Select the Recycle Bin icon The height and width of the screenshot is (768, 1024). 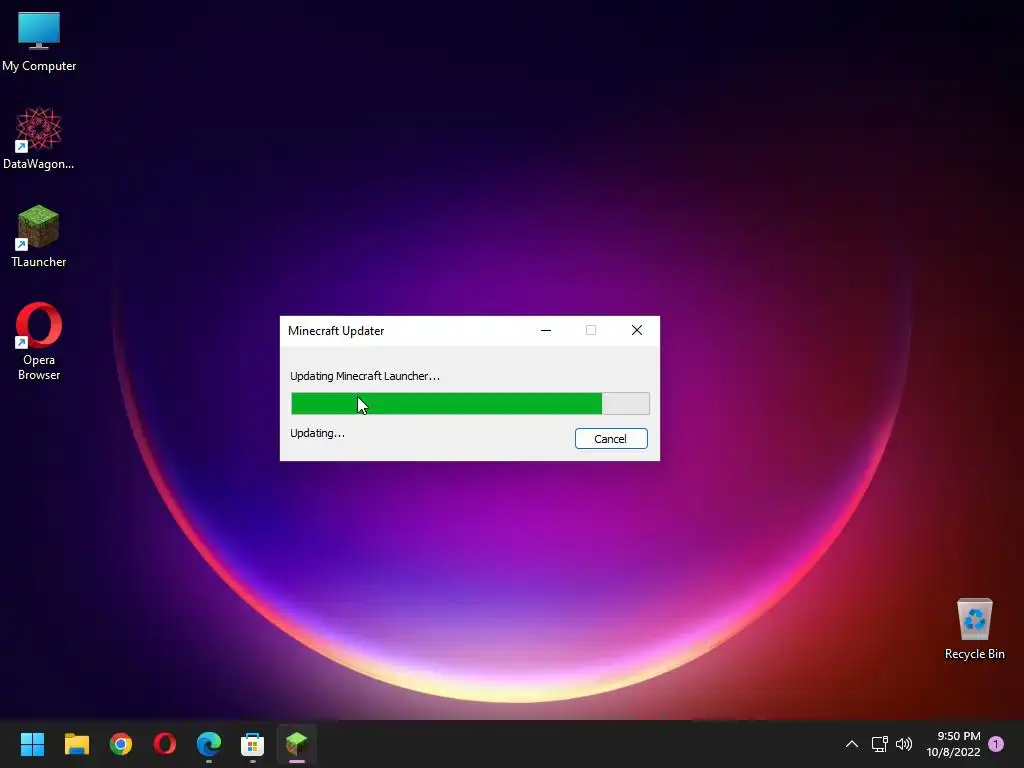click(974, 629)
